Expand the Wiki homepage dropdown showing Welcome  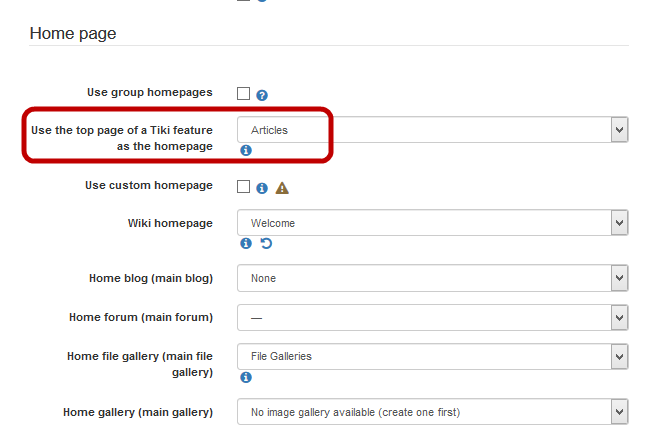pos(432,223)
